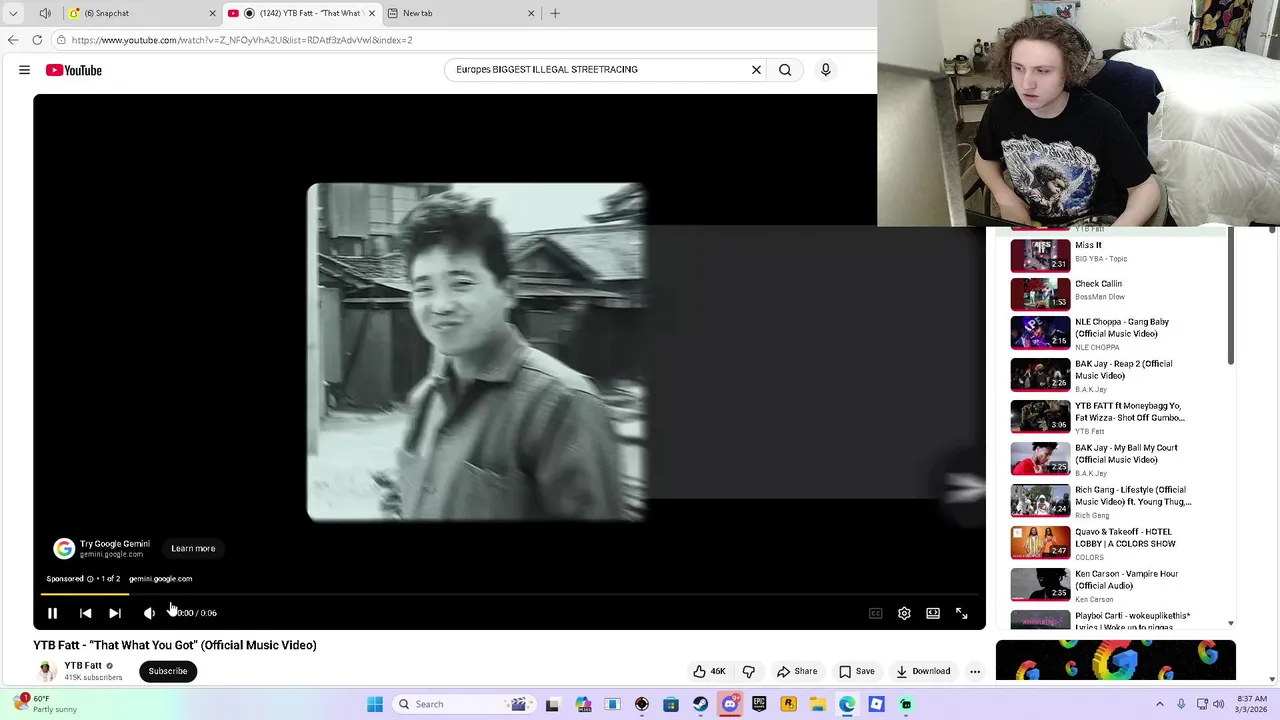Open File Explorer from the taskbar
This screenshot has height=720, width=1280.
[817, 704]
